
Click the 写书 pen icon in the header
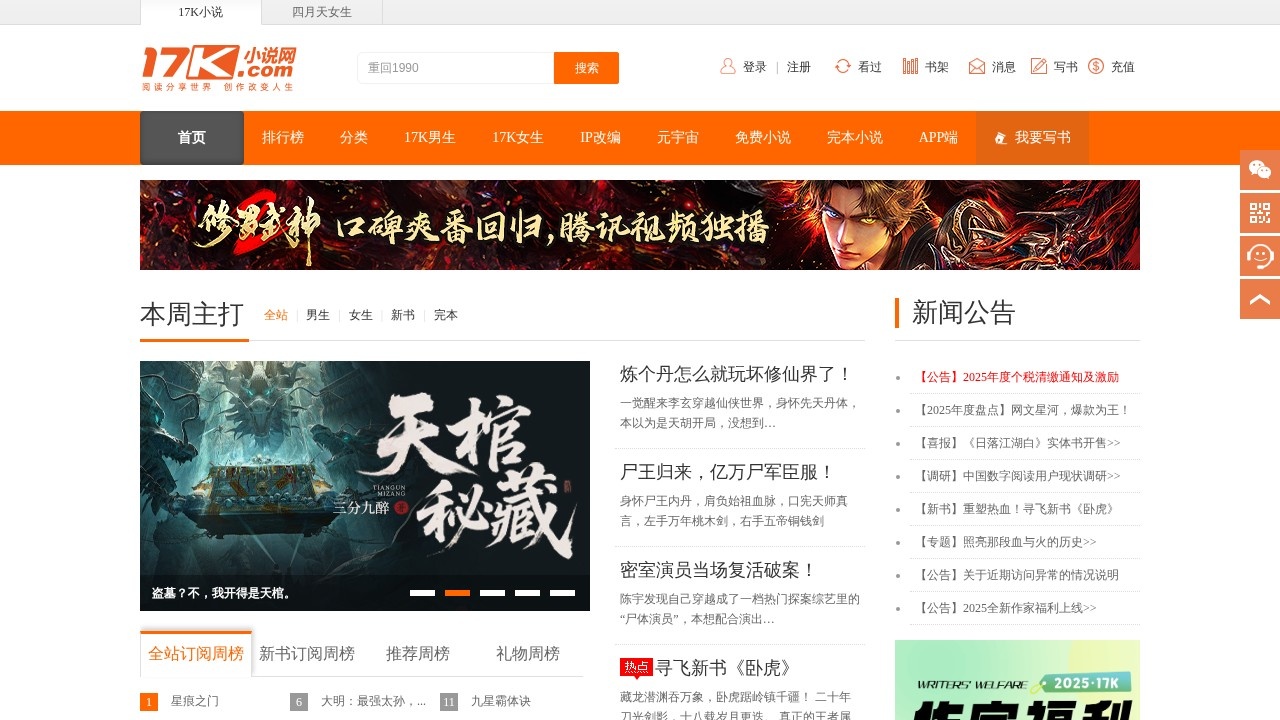click(x=1040, y=66)
